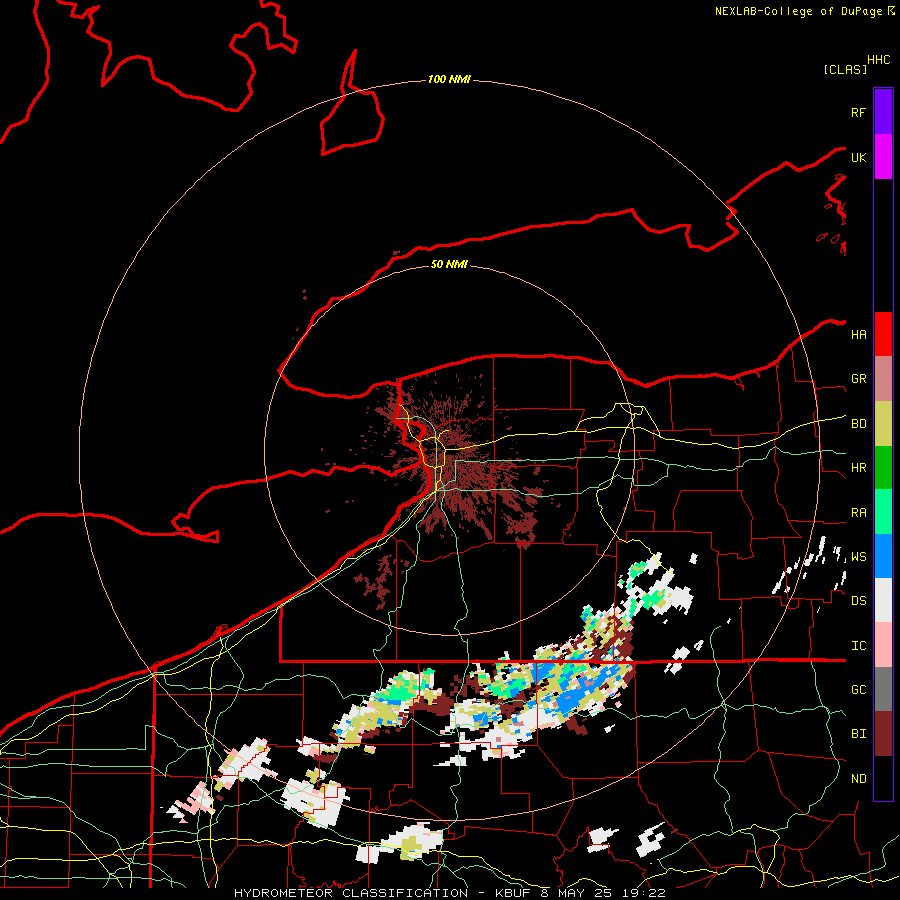Click the DS legend label
The width and height of the screenshot is (900, 900).
pos(858,601)
